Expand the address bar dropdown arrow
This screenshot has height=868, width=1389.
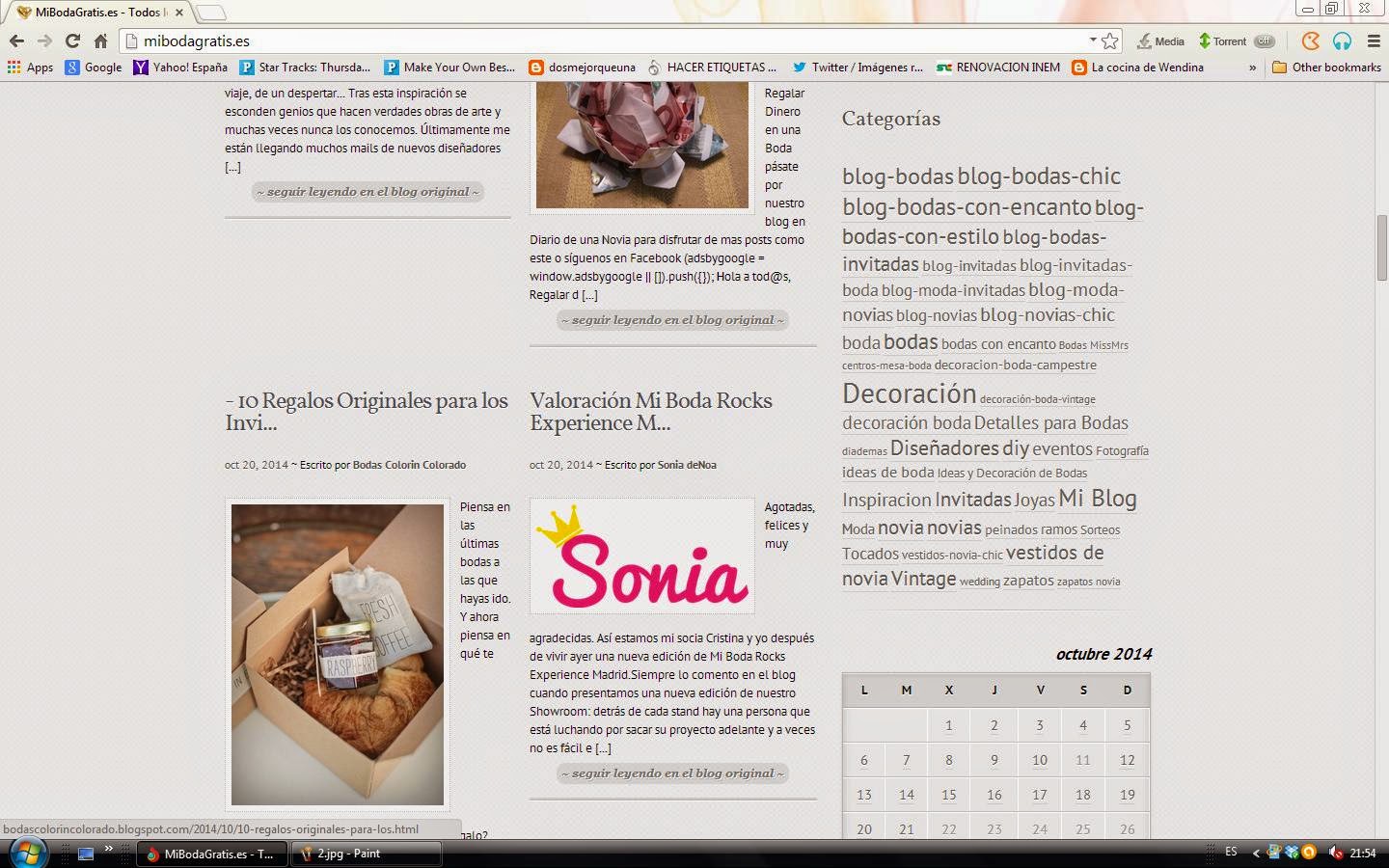[1093, 41]
